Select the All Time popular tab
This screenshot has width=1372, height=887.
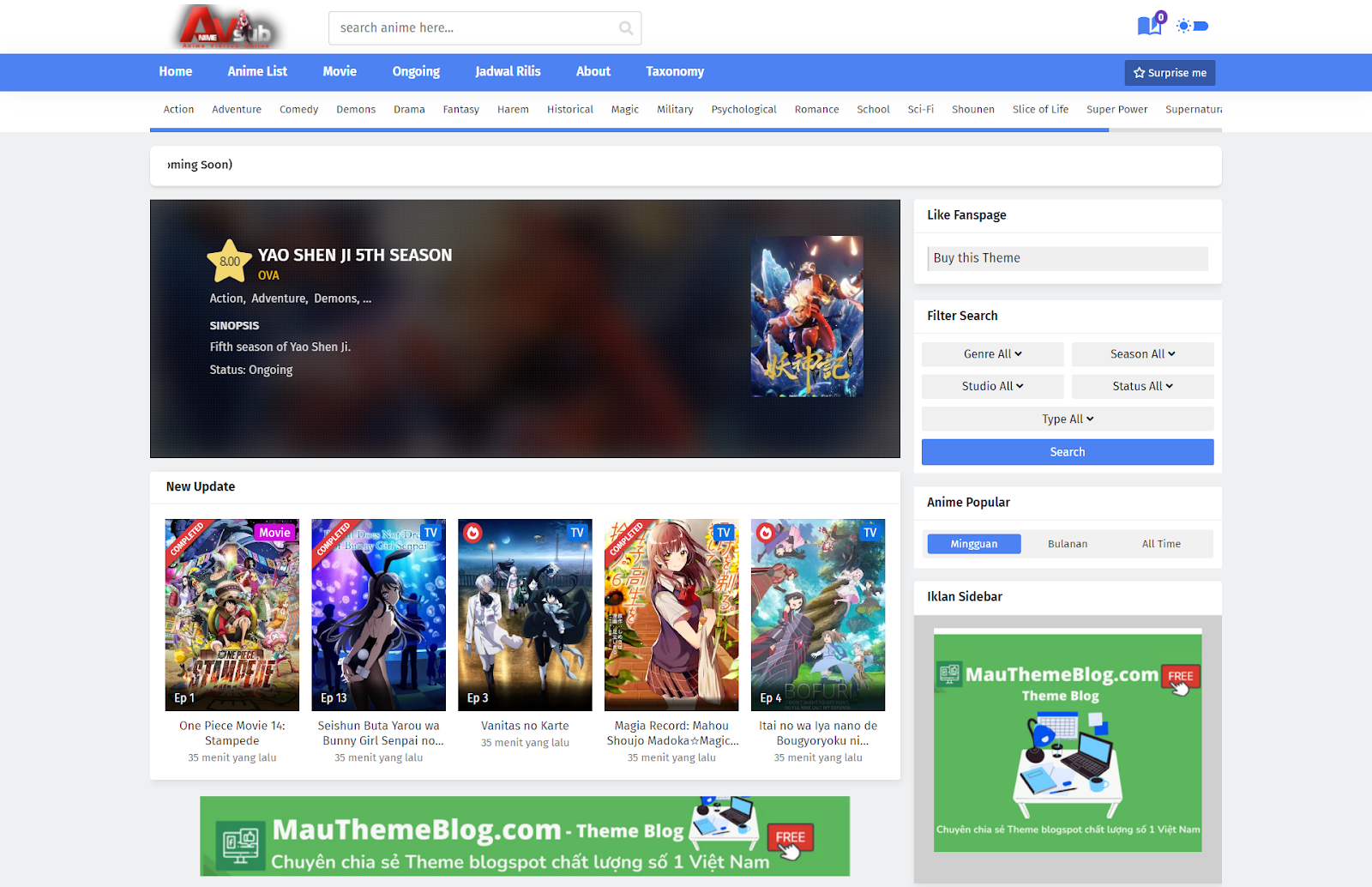pos(1161,544)
